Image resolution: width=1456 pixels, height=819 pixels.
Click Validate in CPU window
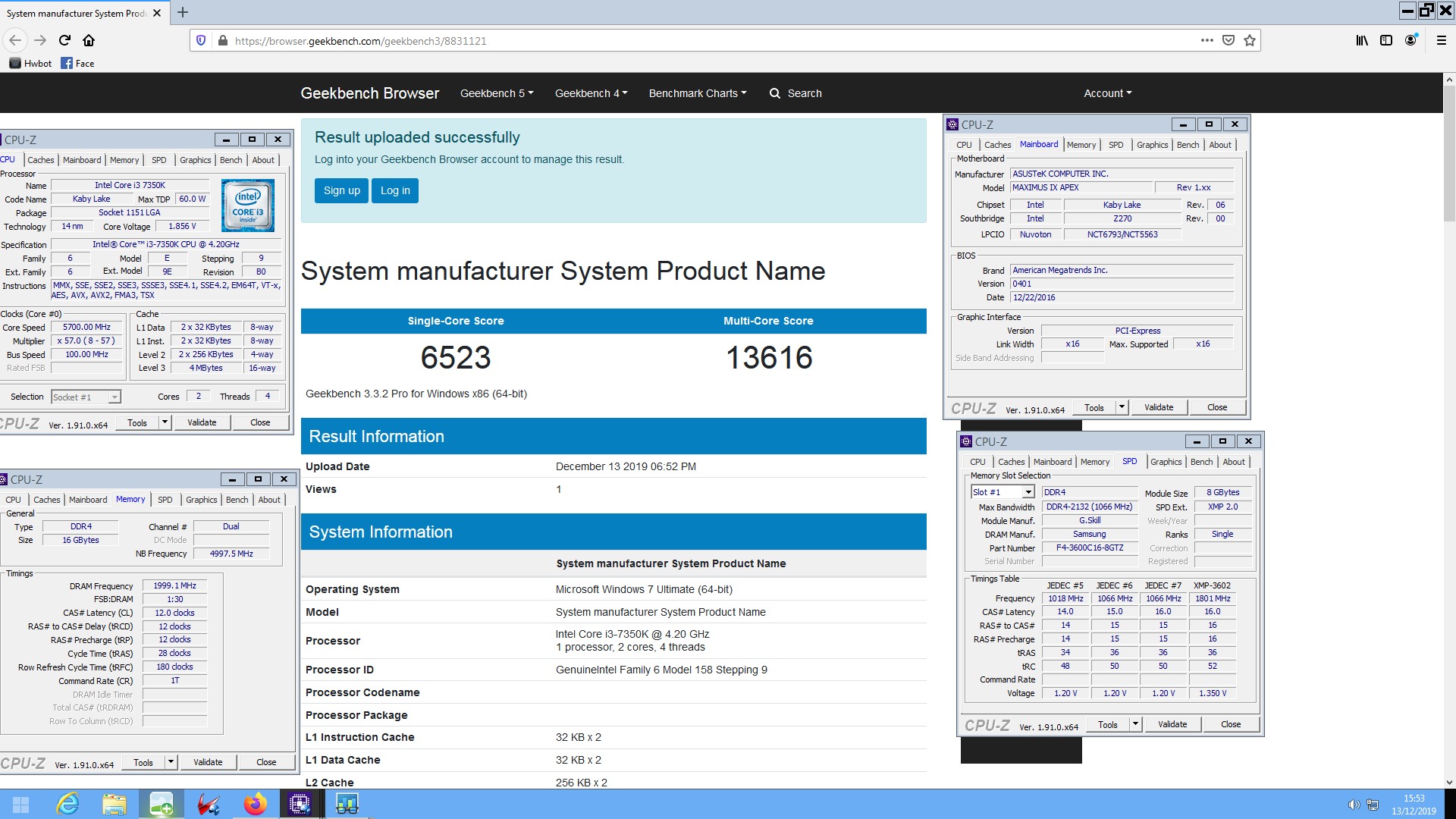tap(202, 422)
